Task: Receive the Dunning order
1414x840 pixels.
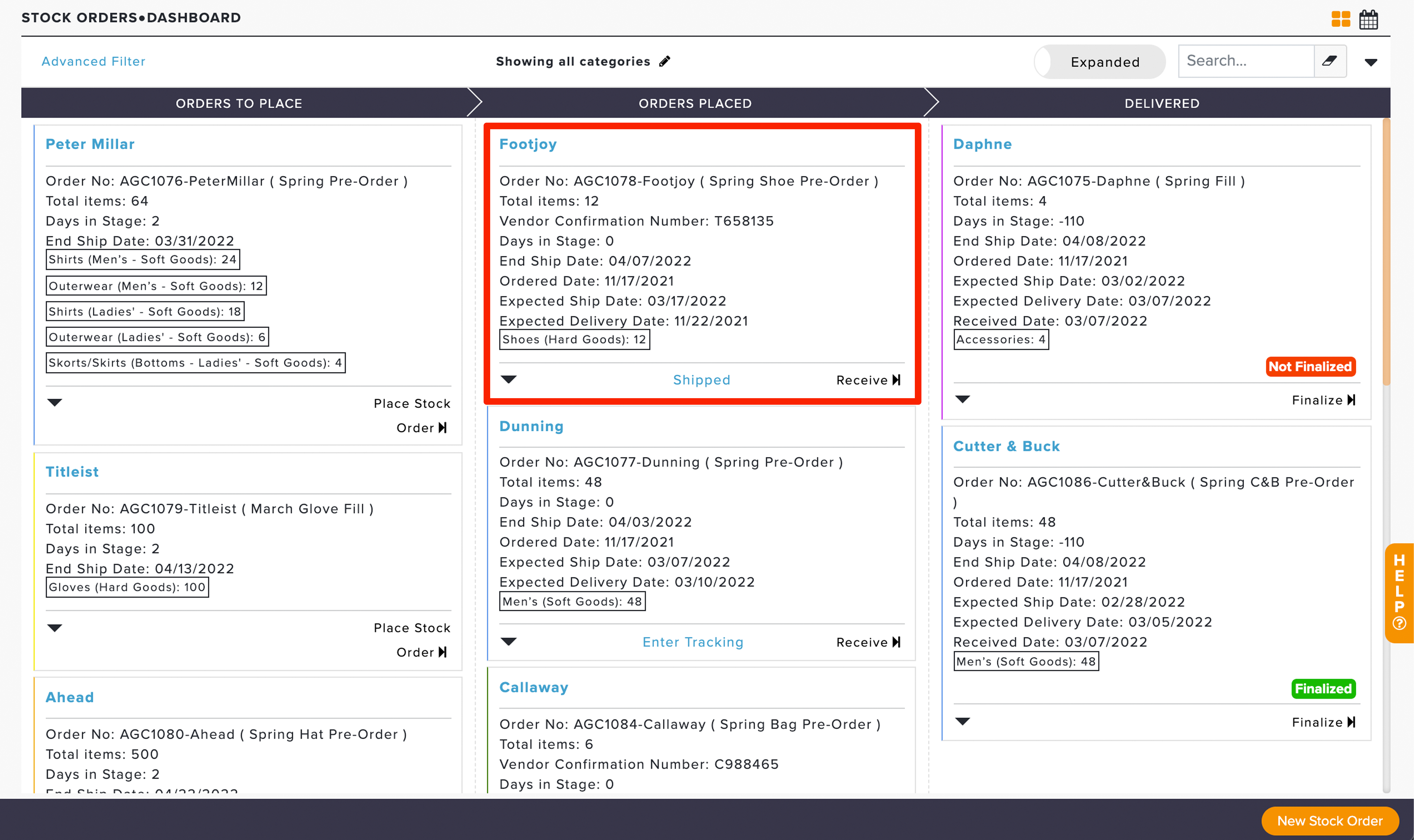Action: point(868,642)
